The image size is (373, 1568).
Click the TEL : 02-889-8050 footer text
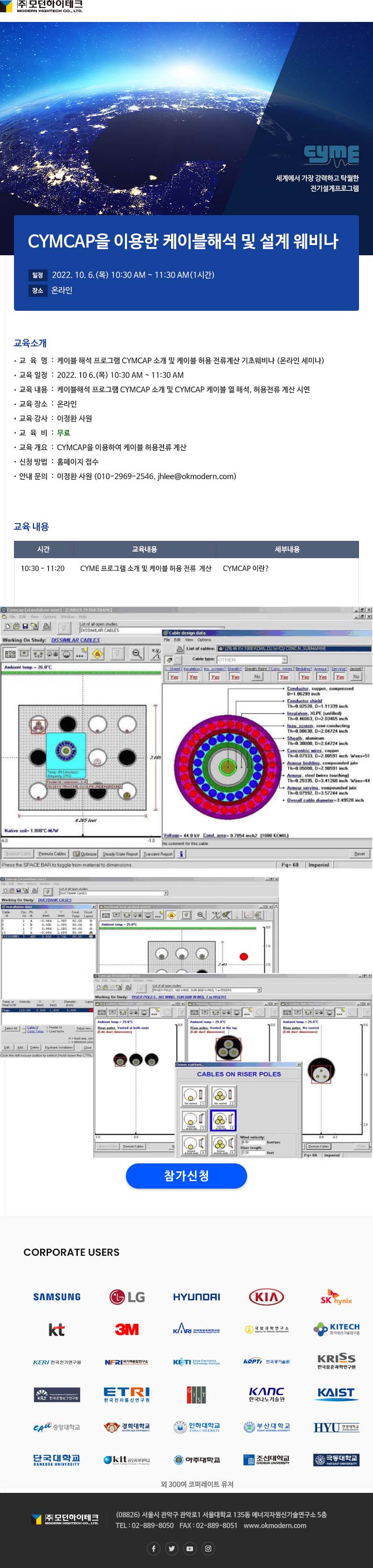(145, 1526)
